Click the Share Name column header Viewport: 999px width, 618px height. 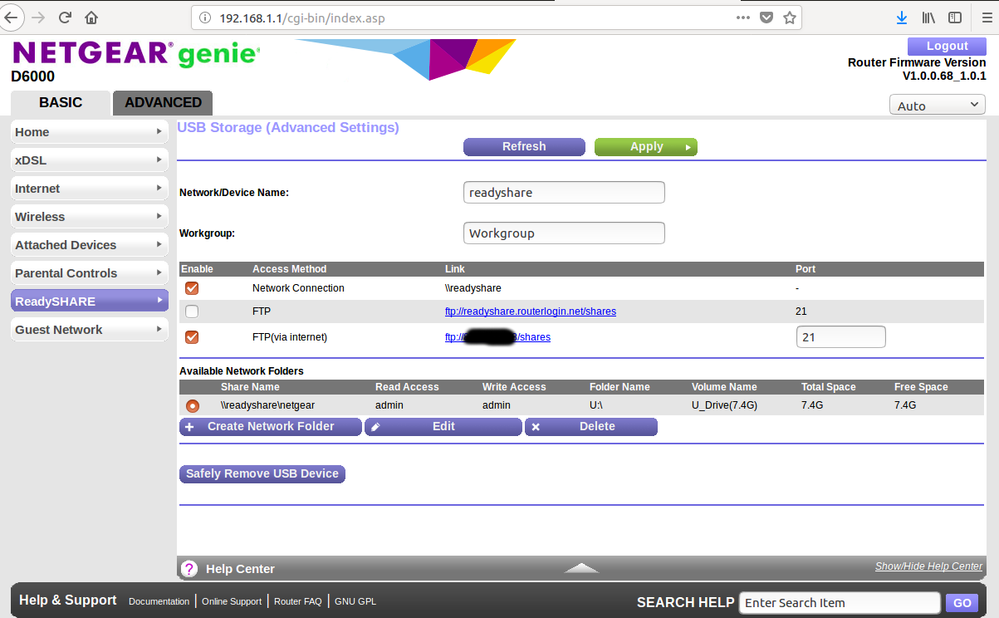[250, 387]
